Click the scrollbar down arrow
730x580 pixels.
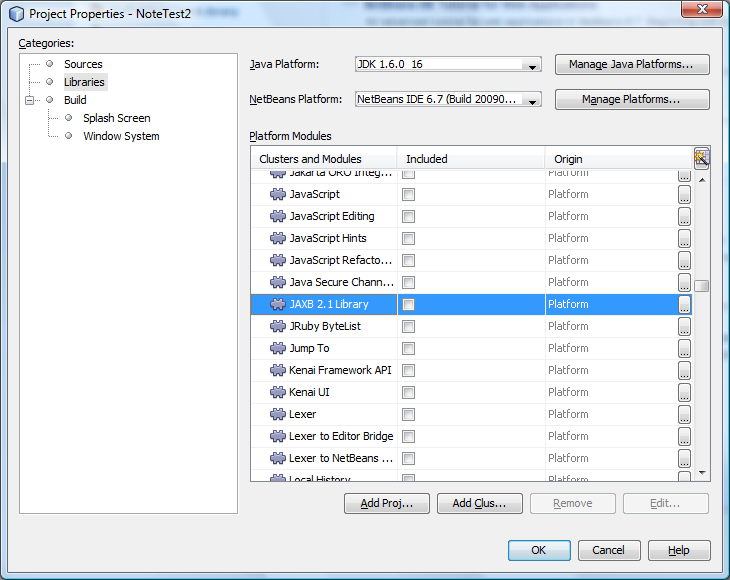[702, 473]
